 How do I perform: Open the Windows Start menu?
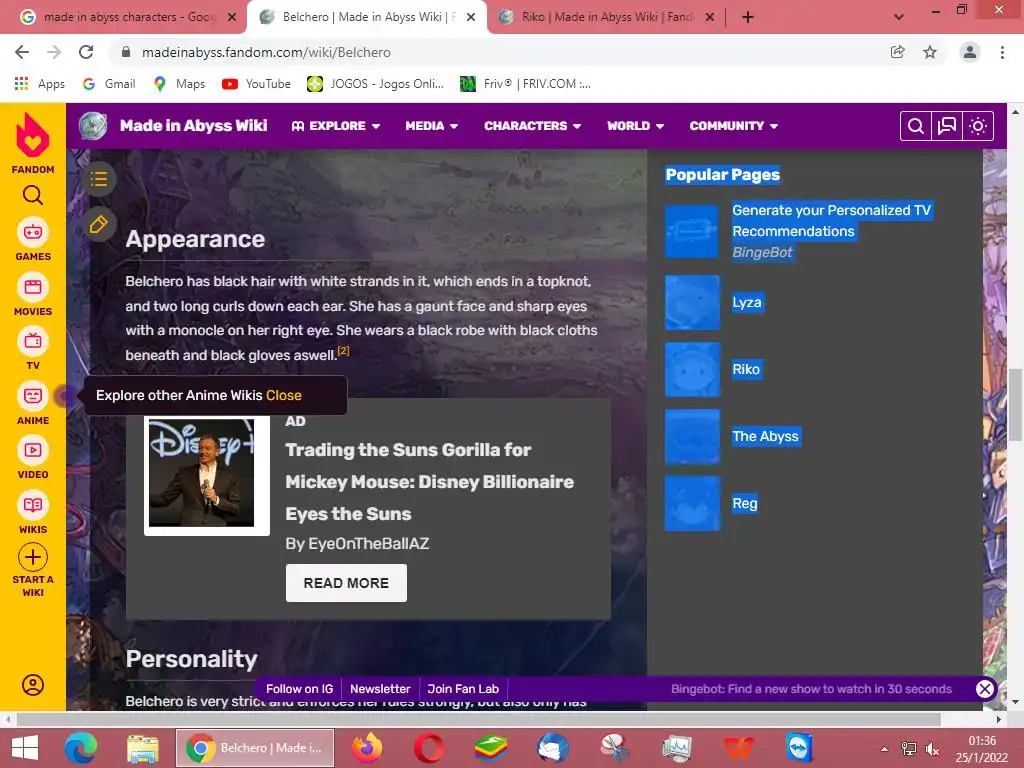coord(25,748)
